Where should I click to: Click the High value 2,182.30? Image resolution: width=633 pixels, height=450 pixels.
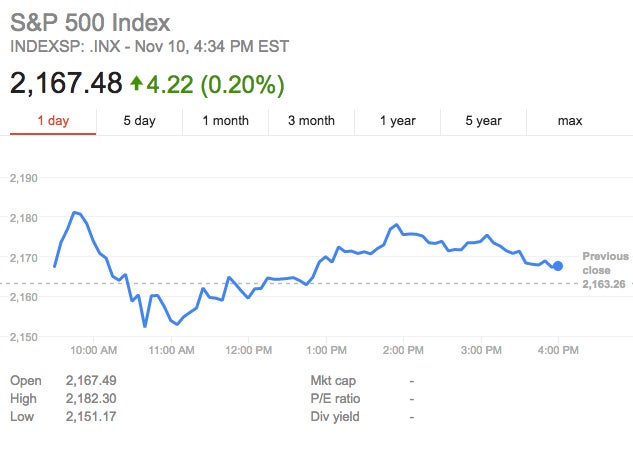pyautogui.click(x=91, y=398)
